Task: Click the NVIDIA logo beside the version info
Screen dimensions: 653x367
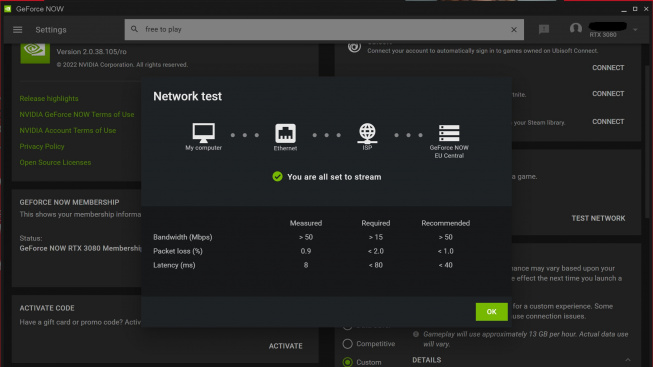Action: coord(35,52)
